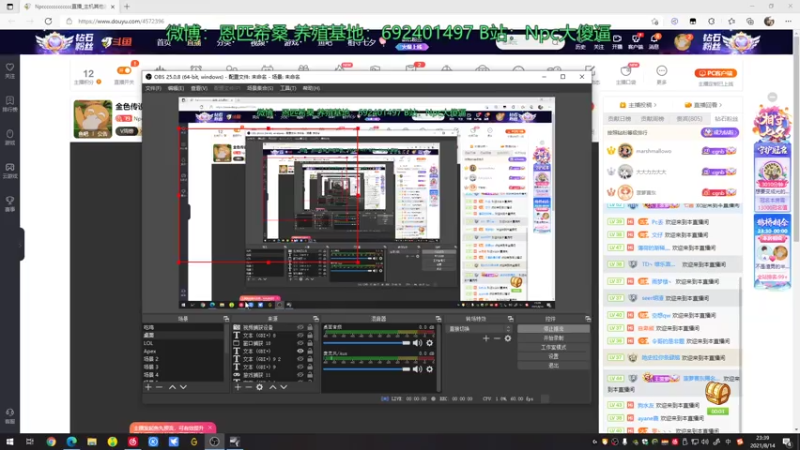Move the scene up in Scenes panel
The height and width of the screenshot is (450, 800).
click(x=172, y=387)
